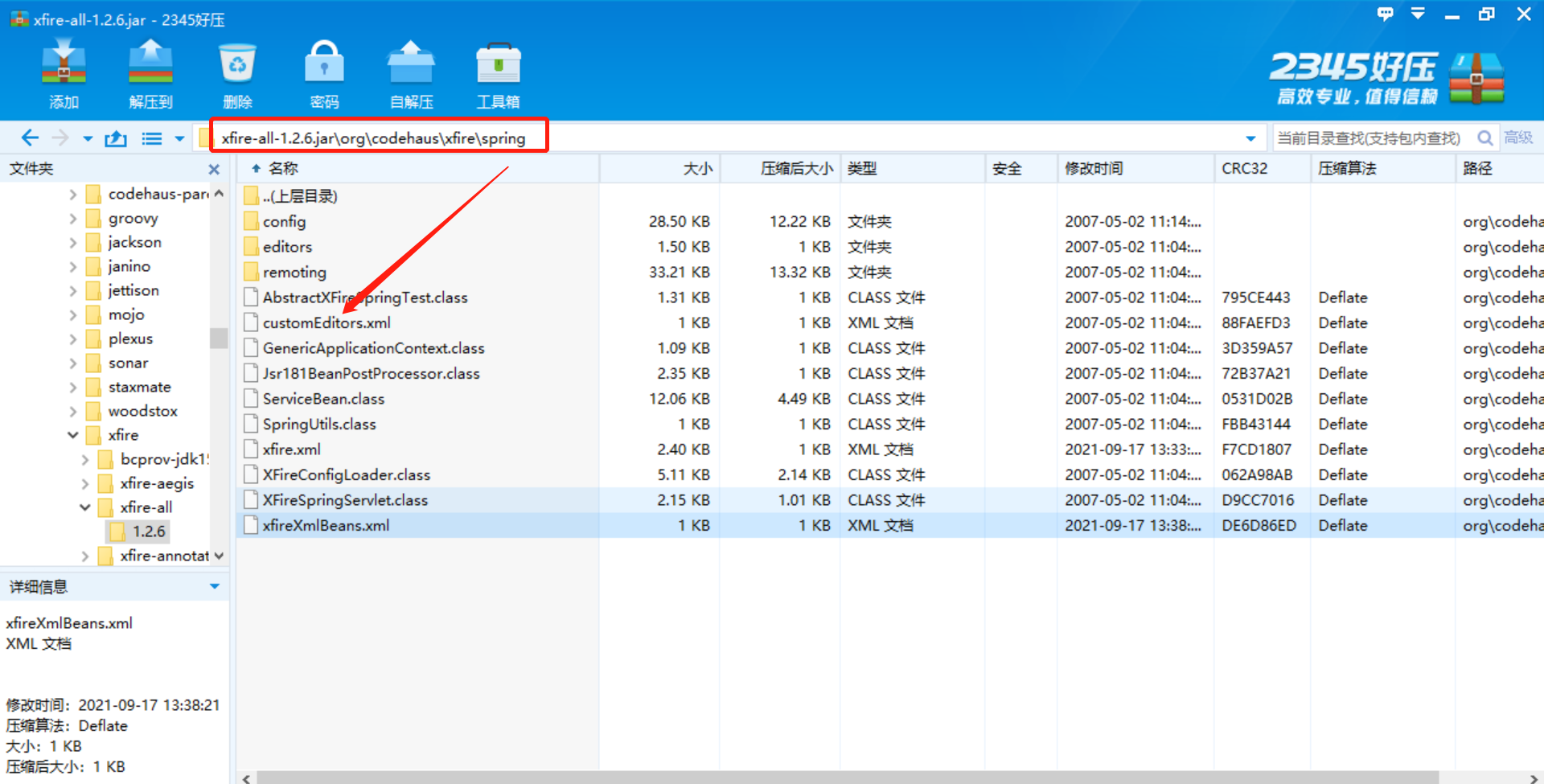Expand the jackson folder node
This screenshot has width=1544, height=784.
(72, 243)
